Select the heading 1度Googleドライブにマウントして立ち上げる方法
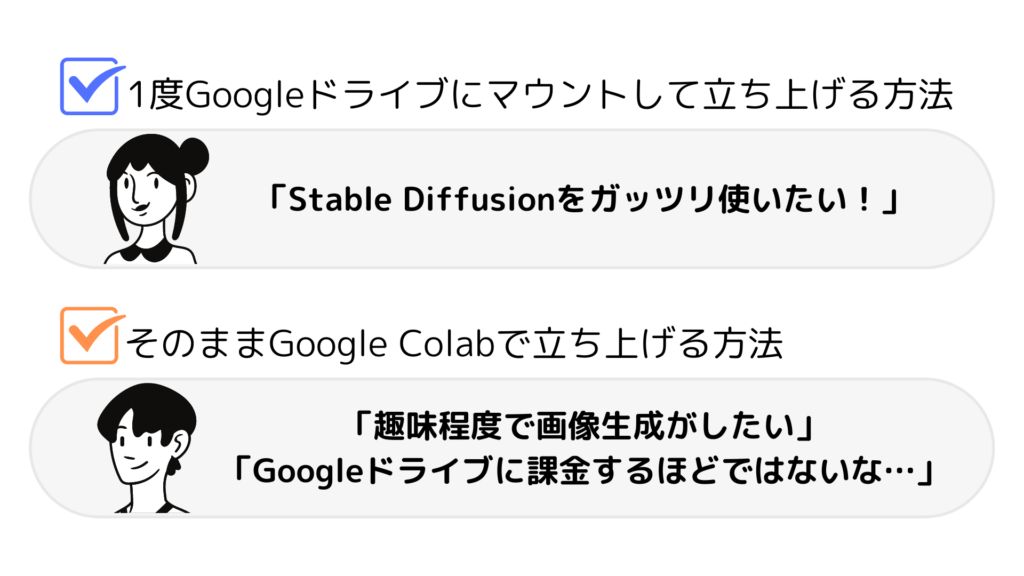1024x576 pixels. (x=541, y=95)
